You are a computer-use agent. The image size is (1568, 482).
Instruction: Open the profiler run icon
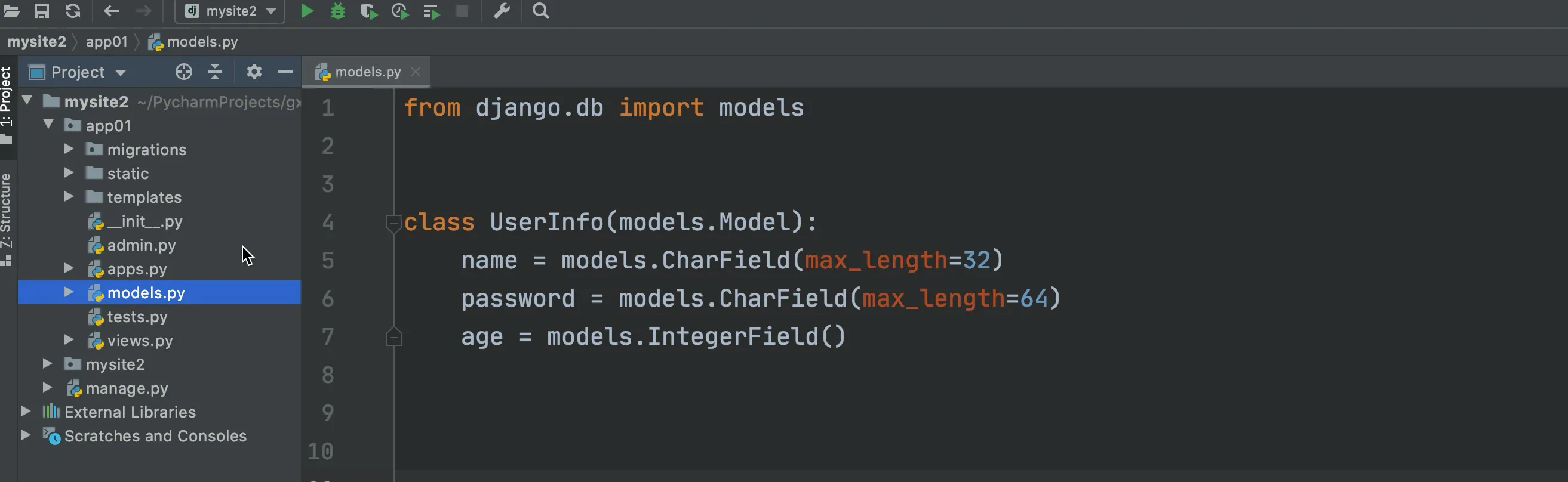(x=400, y=11)
